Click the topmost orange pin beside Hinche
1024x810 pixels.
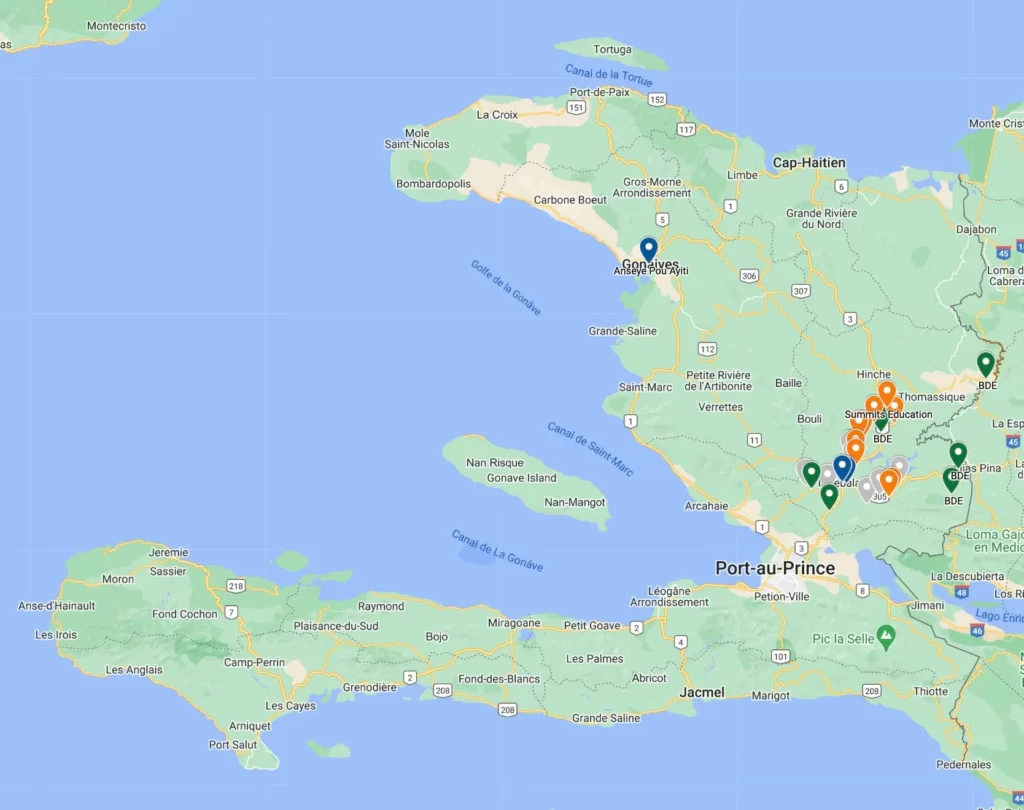pos(886,391)
